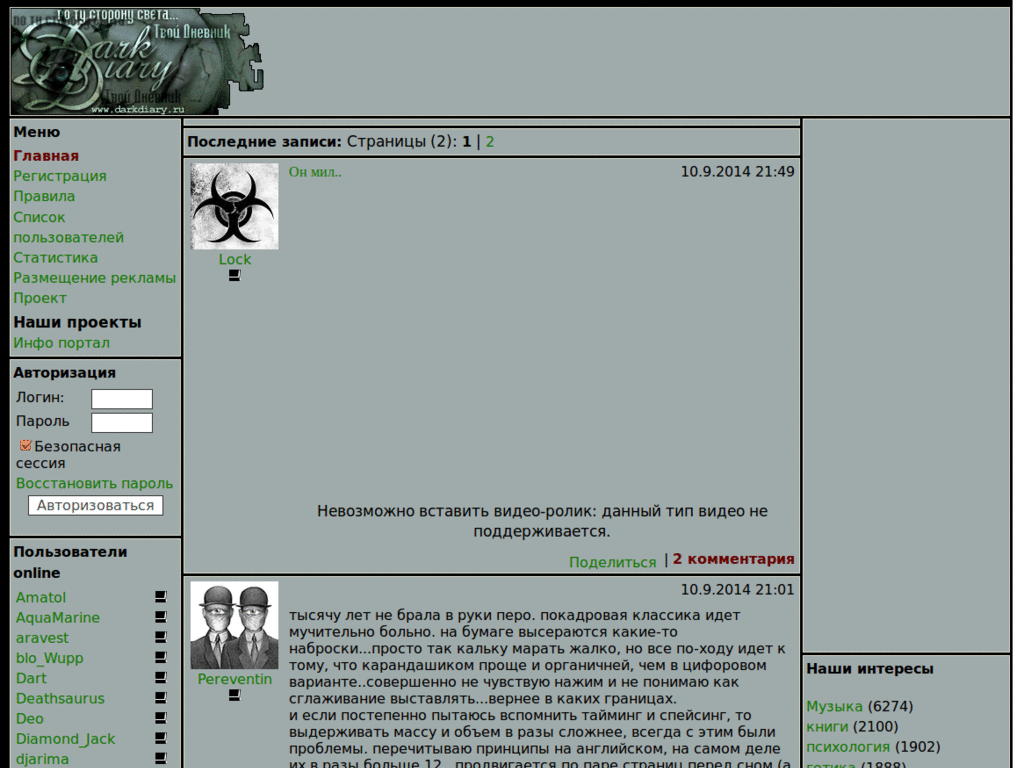
Task: Click the message icon next to djarima
Action: (x=161, y=759)
